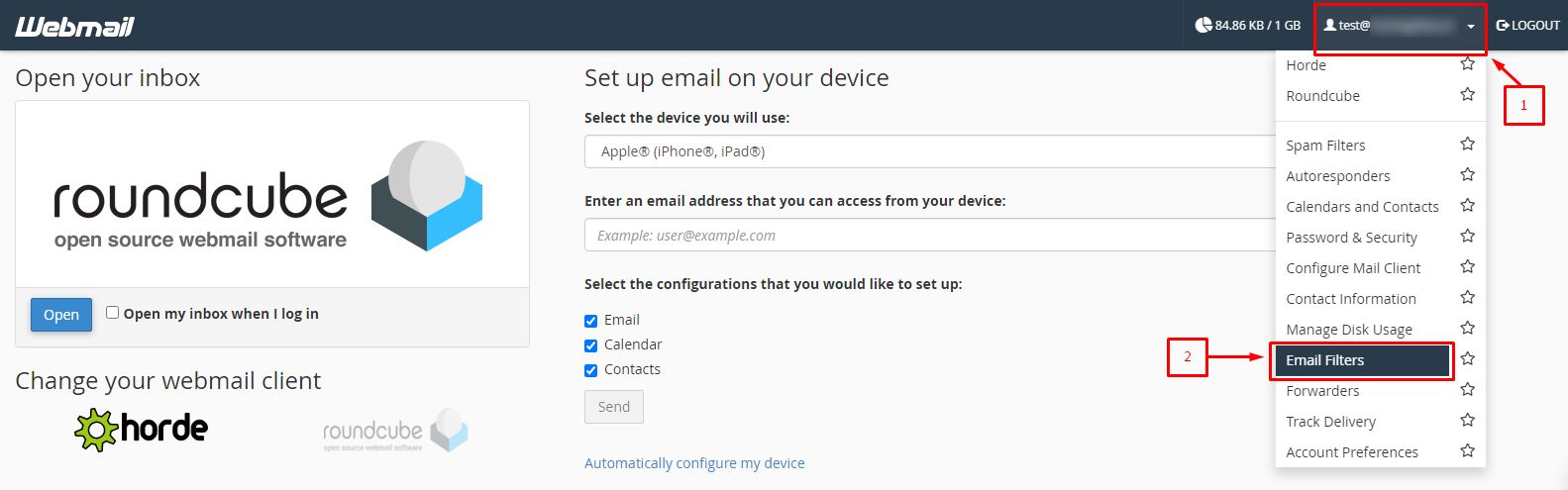Uncheck the Contacts configuration checkbox

(591, 370)
